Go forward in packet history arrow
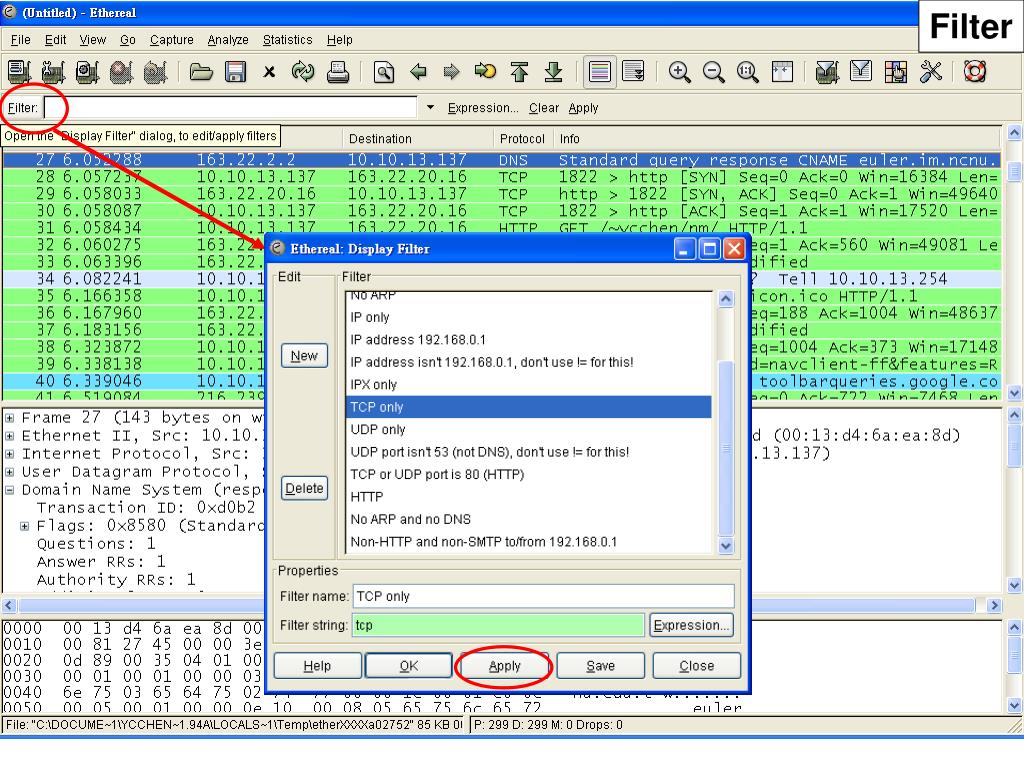The width and height of the screenshot is (1024, 768). tap(451, 71)
